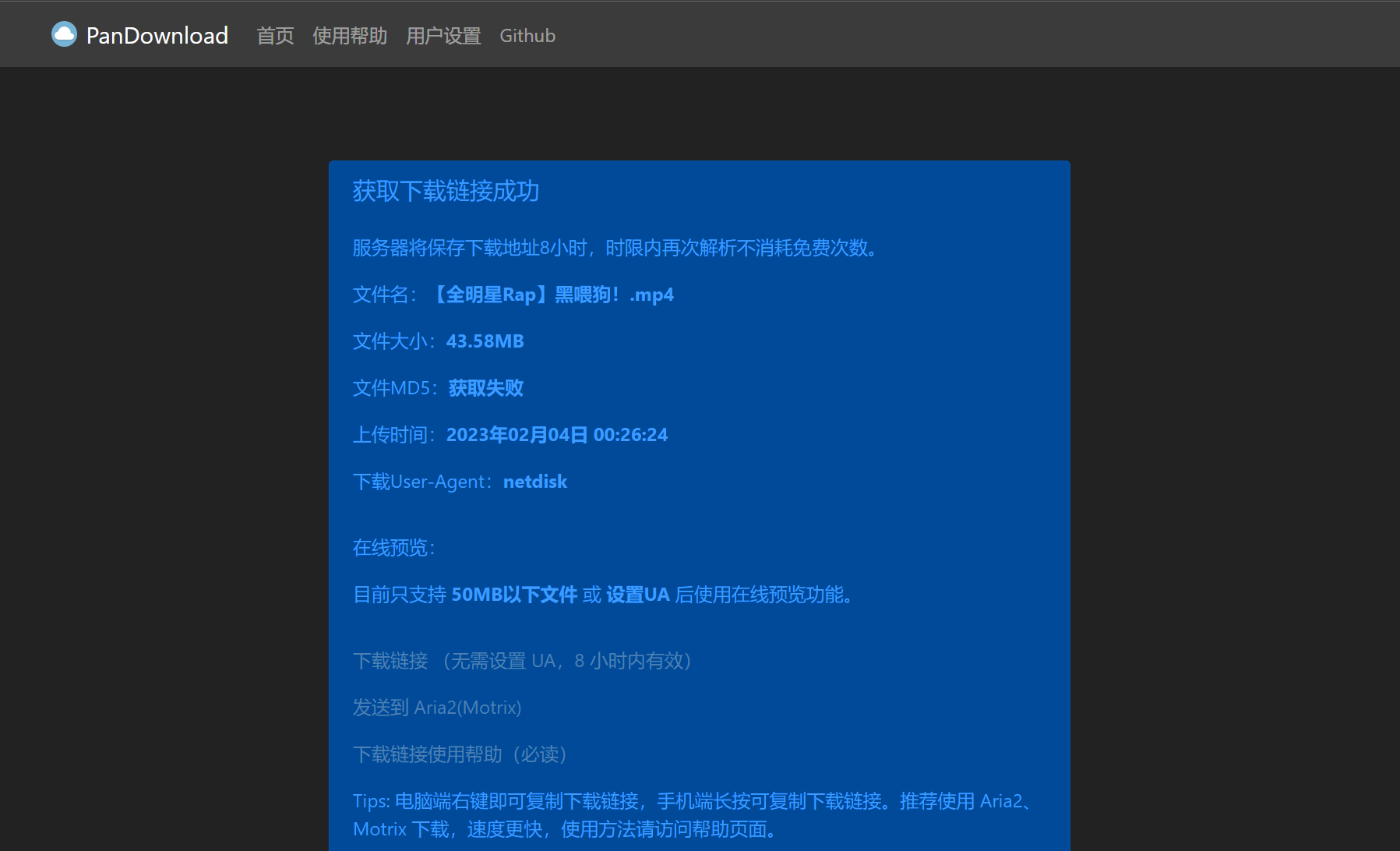The width and height of the screenshot is (1400, 851).
Task: Click the upload time 2023年02月04日 00:26:24
Action: 557,434
